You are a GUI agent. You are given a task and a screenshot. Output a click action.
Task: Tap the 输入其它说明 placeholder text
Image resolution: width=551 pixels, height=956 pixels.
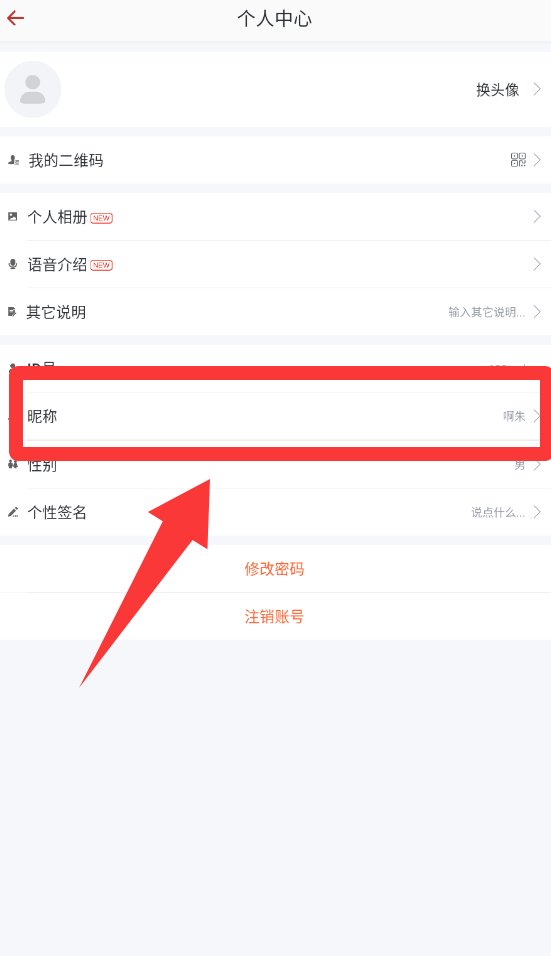pyautogui.click(x=486, y=312)
